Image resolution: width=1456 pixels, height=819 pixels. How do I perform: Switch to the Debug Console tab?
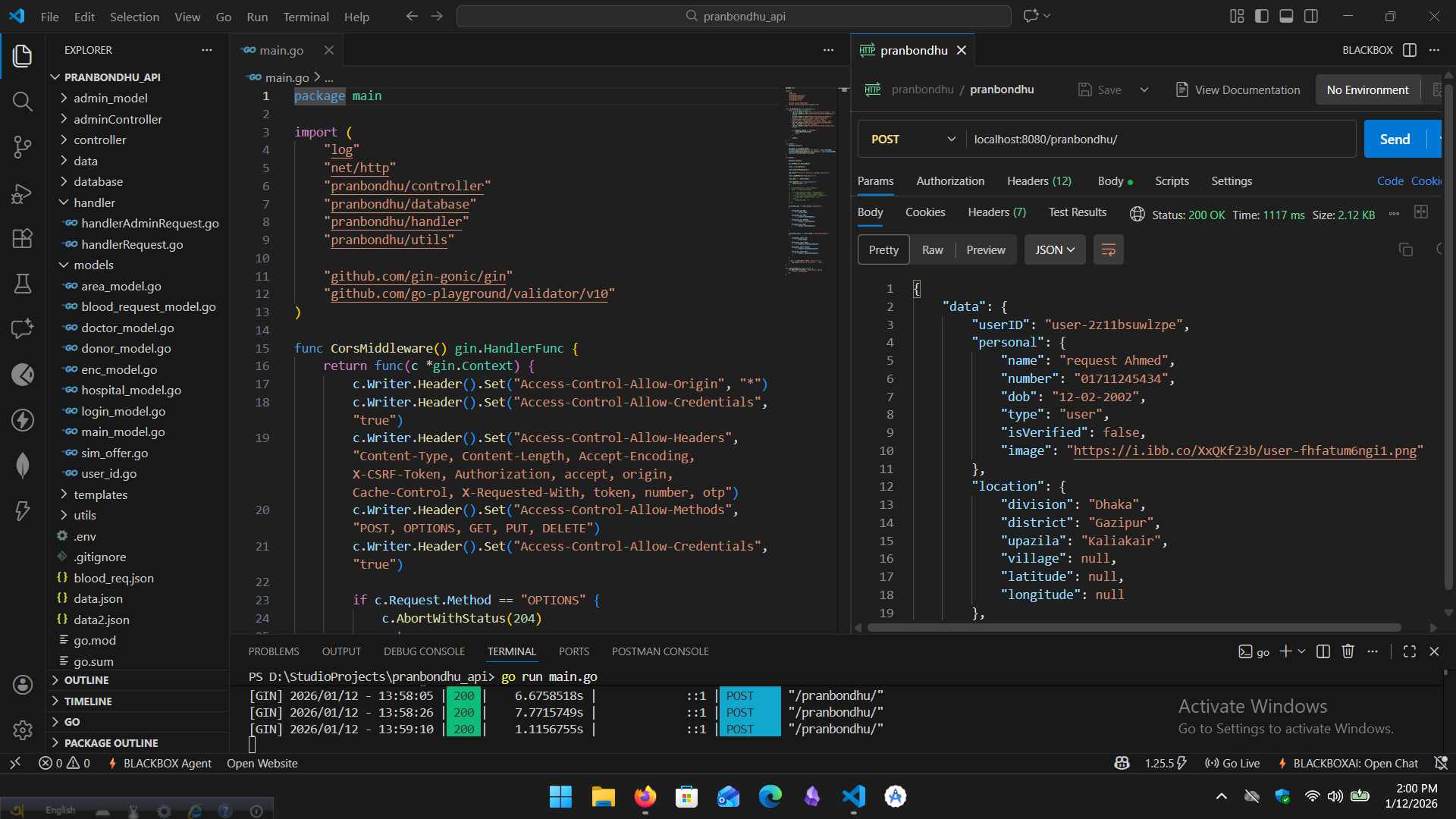click(424, 651)
